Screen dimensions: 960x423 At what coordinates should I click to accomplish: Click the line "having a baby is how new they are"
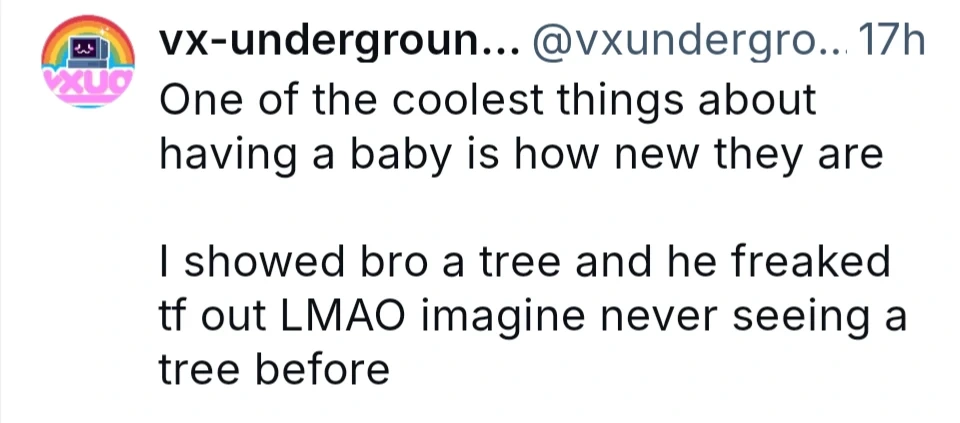(x=522, y=156)
